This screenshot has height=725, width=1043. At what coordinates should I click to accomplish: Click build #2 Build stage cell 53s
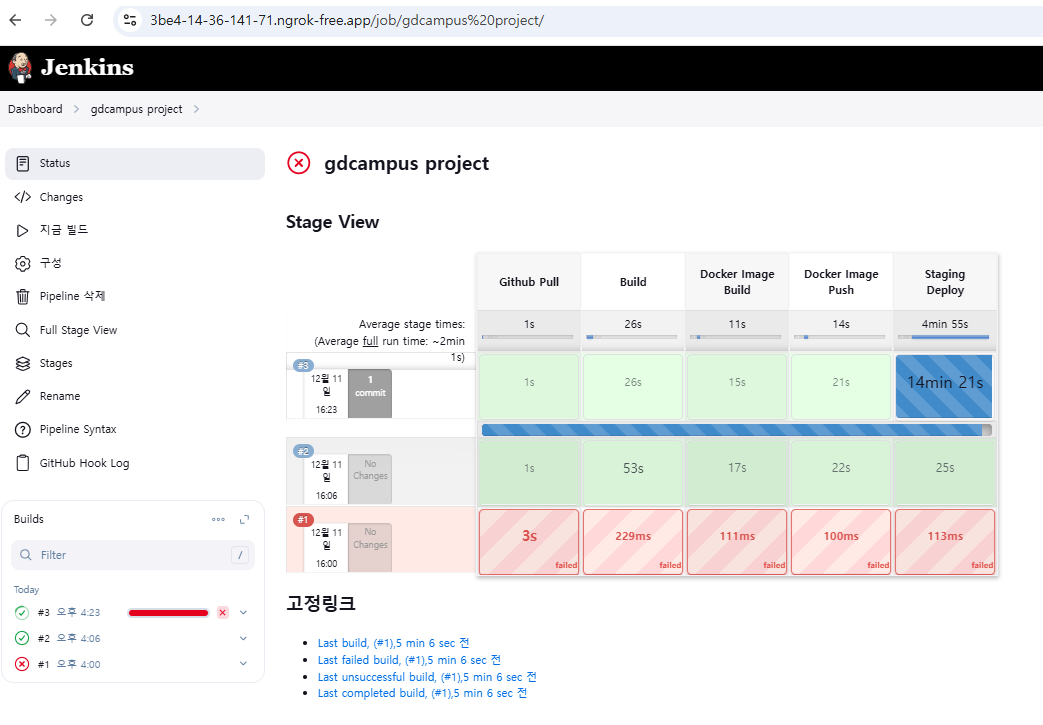click(x=633, y=472)
